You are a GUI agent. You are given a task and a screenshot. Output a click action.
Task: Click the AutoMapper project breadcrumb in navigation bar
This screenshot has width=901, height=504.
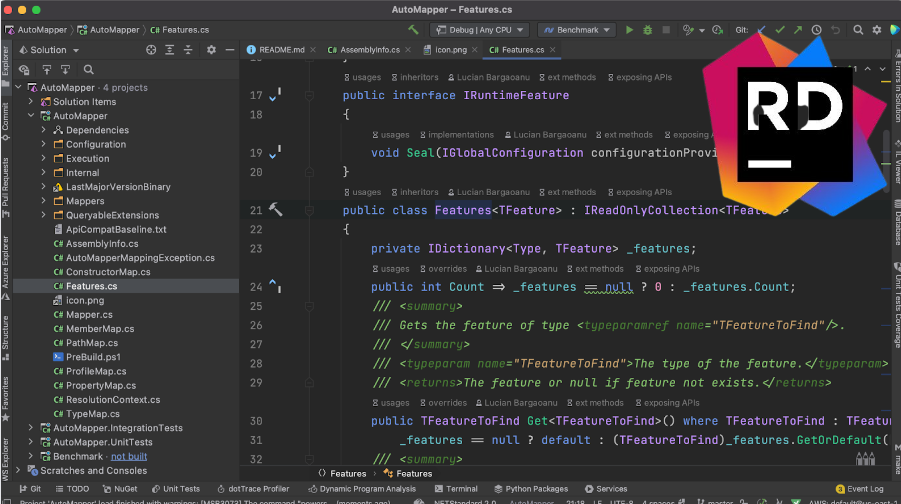tap(109, 30)
